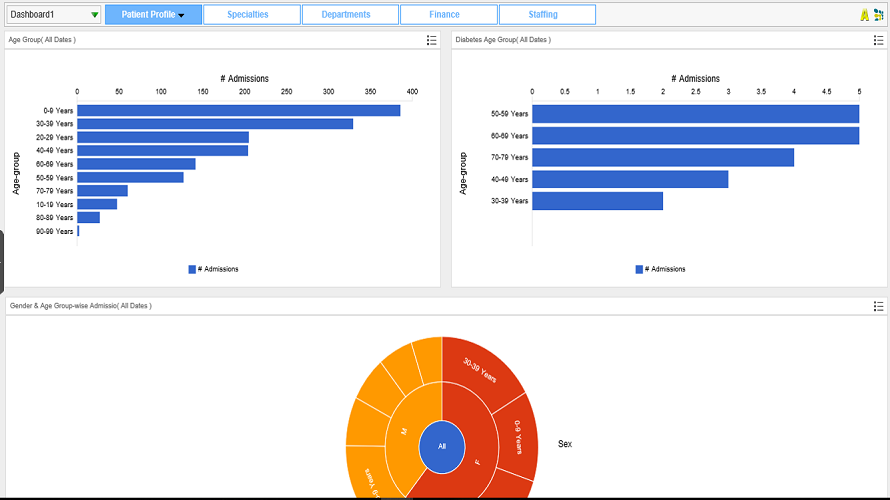This screenshot has height=500, width=890.
Task: Select the 40-49 Years bar in Age Group chart
Action: coord(163,150)
